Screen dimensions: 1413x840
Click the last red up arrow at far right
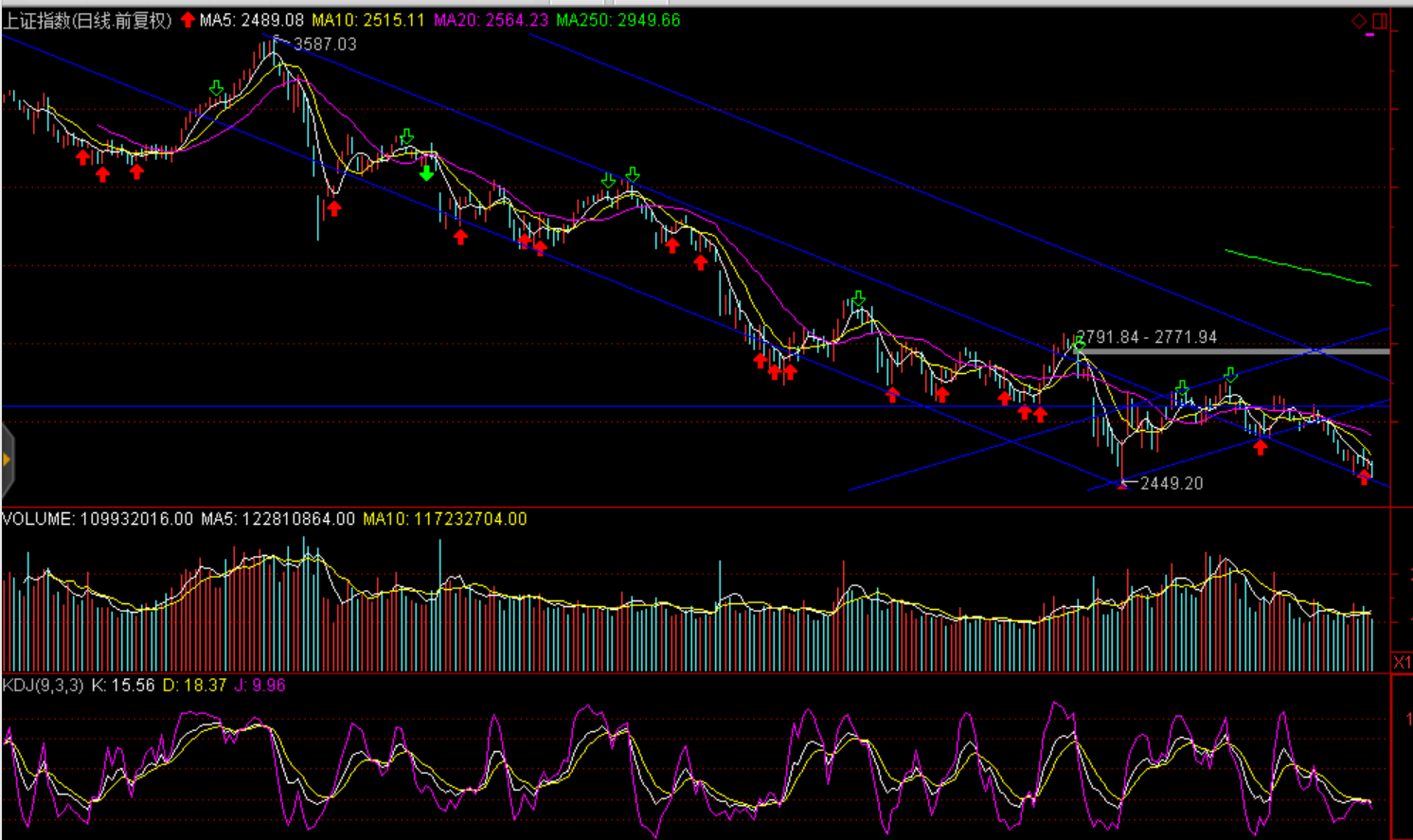(x=1364, y=478)
